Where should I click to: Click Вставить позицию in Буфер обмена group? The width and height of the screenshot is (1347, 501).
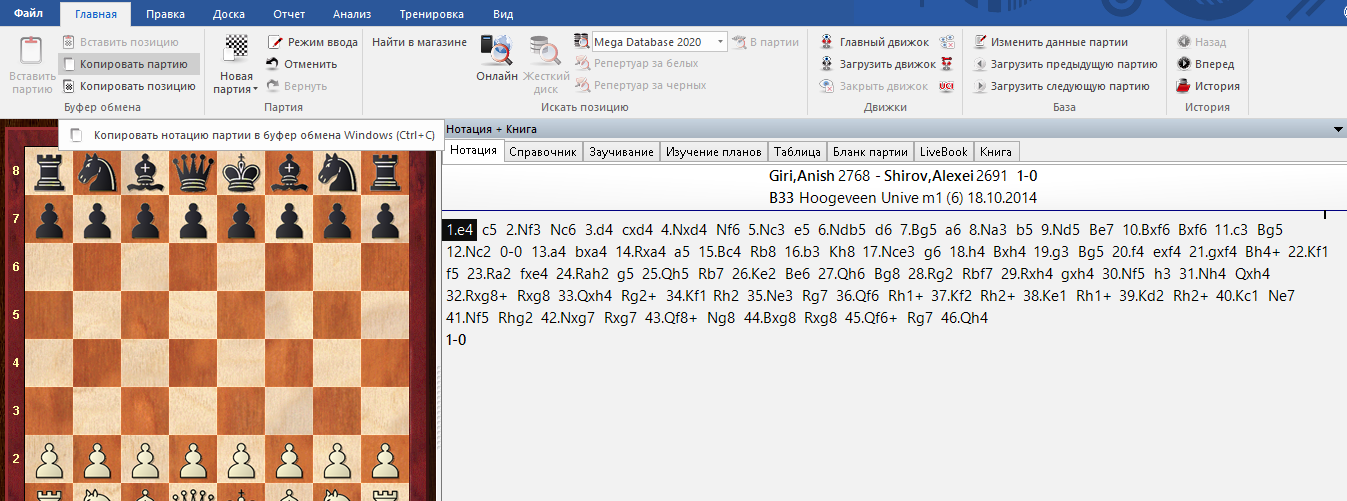point(120,42)
